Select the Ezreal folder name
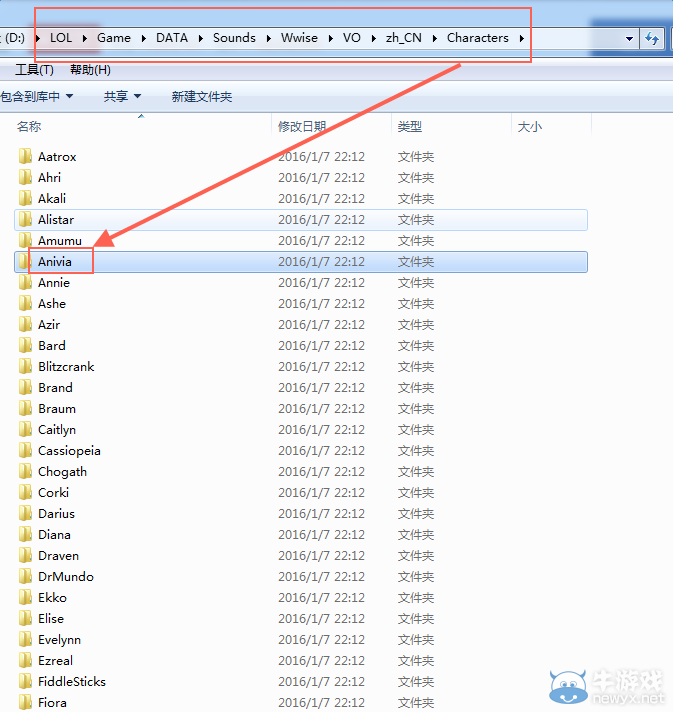Image resolution: width=673 pixels, height=712 pixels. pos(55,661)
